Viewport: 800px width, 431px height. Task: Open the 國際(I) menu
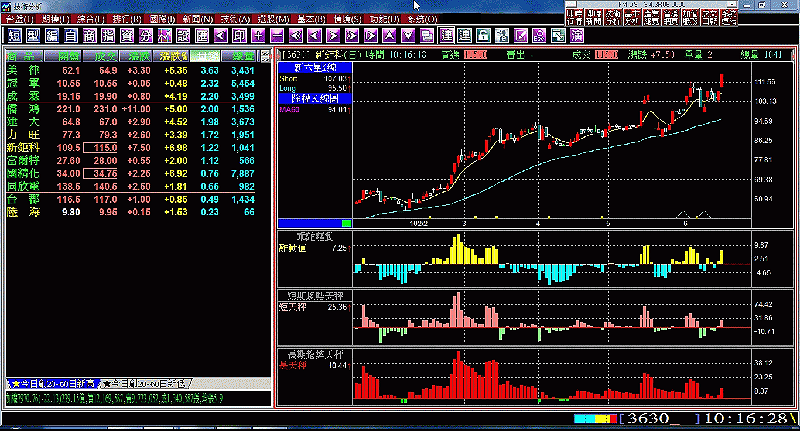point(162,19)
